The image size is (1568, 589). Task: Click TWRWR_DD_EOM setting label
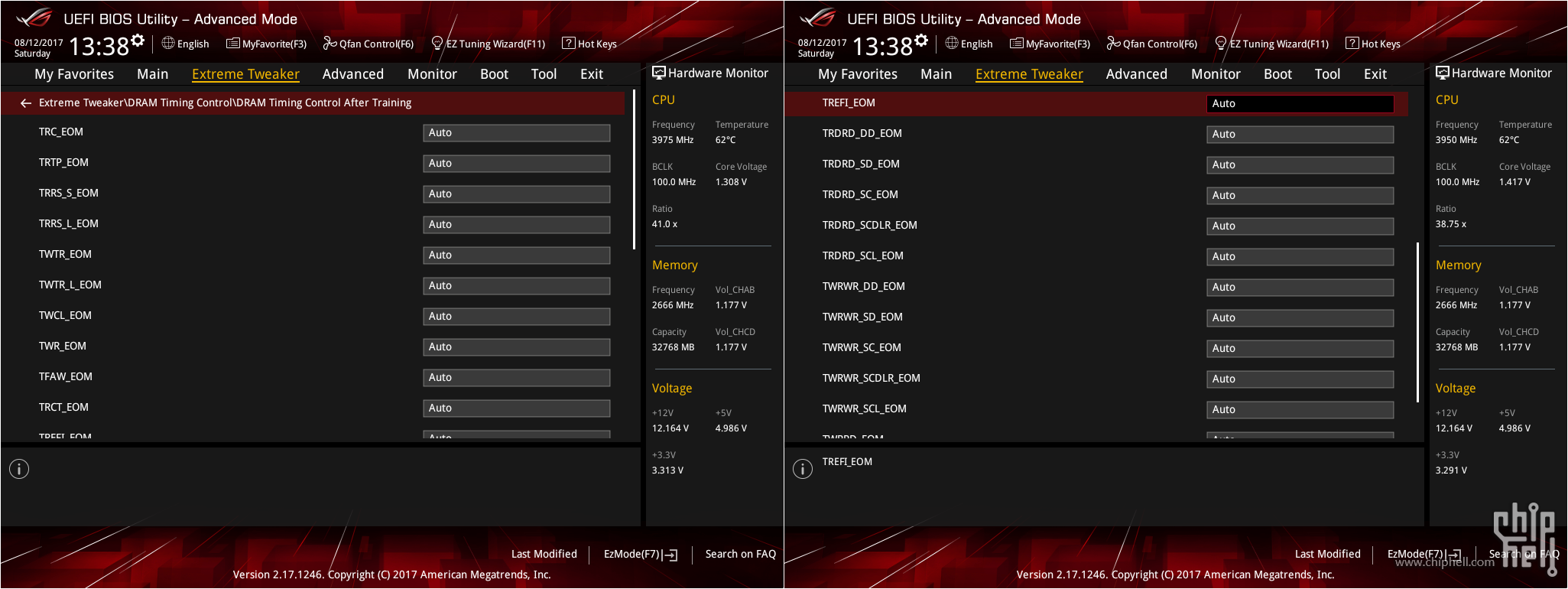coord(863,286)
